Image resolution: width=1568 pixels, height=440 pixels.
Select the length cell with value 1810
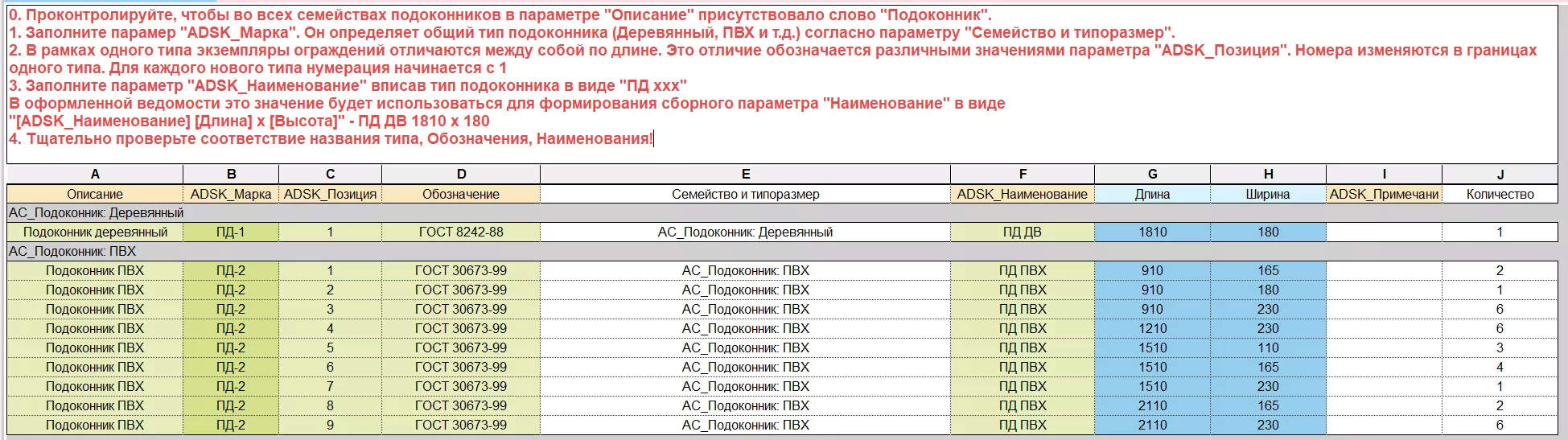pos(1152,232)
